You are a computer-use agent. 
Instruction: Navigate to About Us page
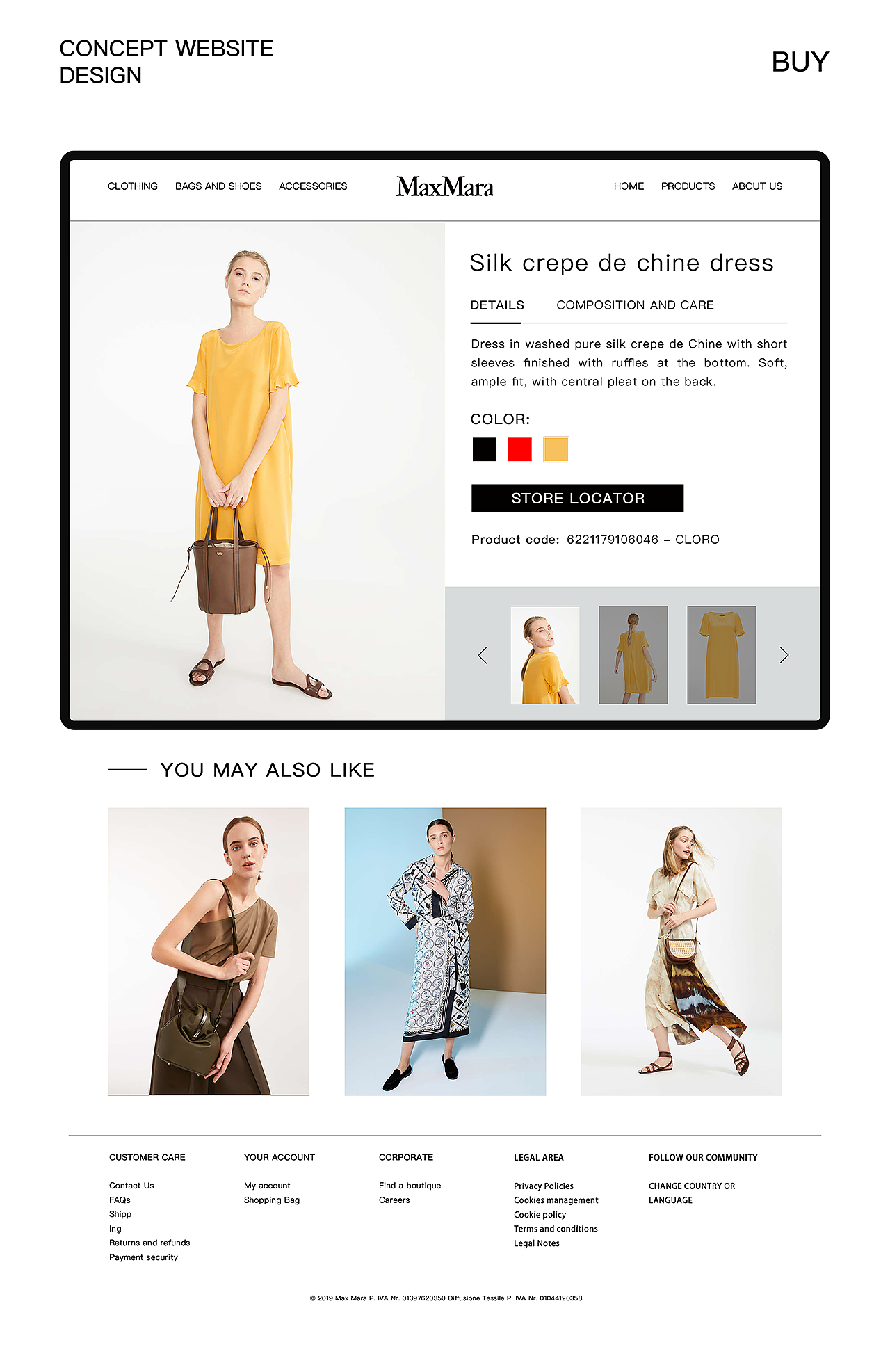(x=757, y=186)
